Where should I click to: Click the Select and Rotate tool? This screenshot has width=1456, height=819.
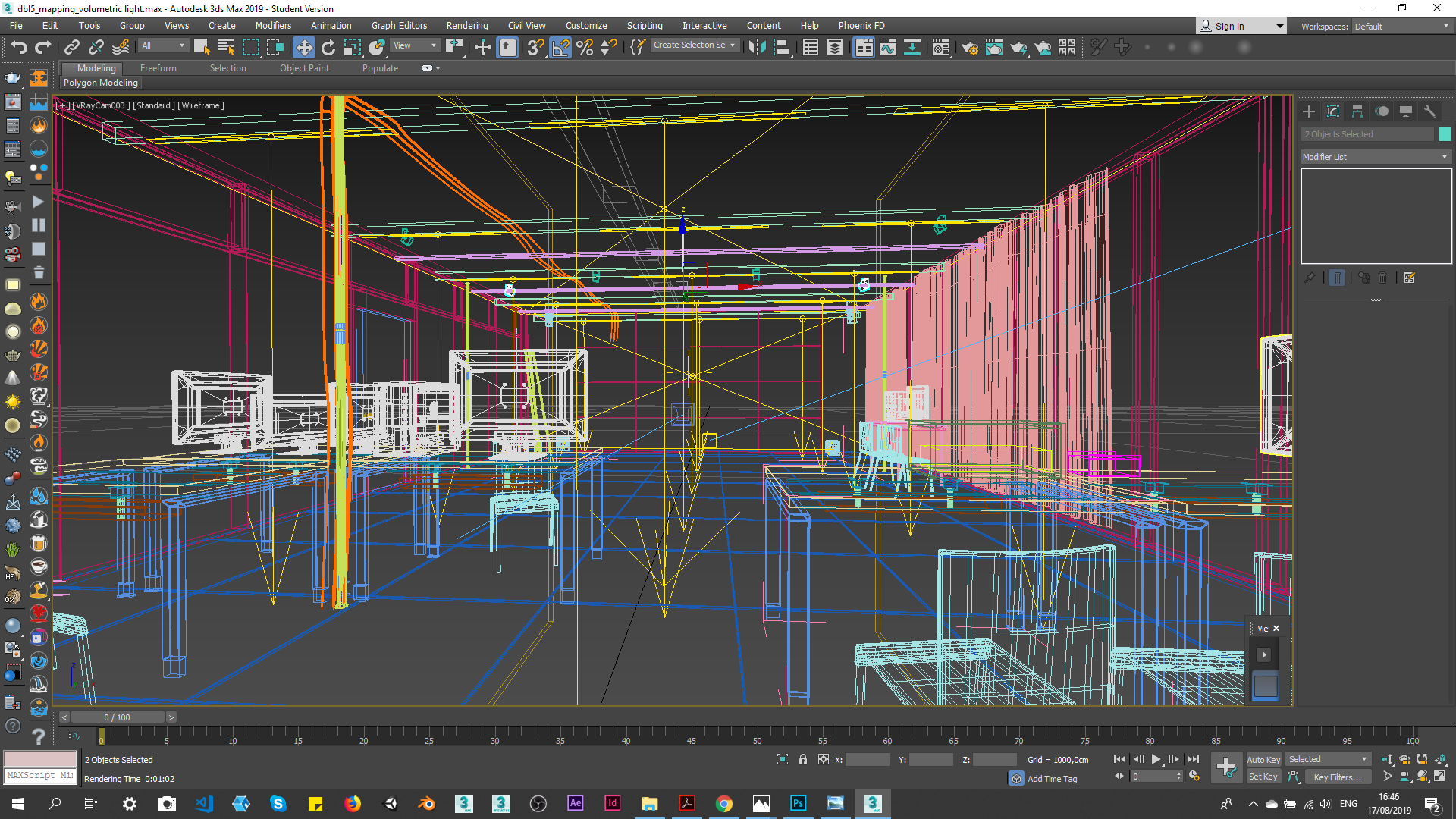pos(328,47)
